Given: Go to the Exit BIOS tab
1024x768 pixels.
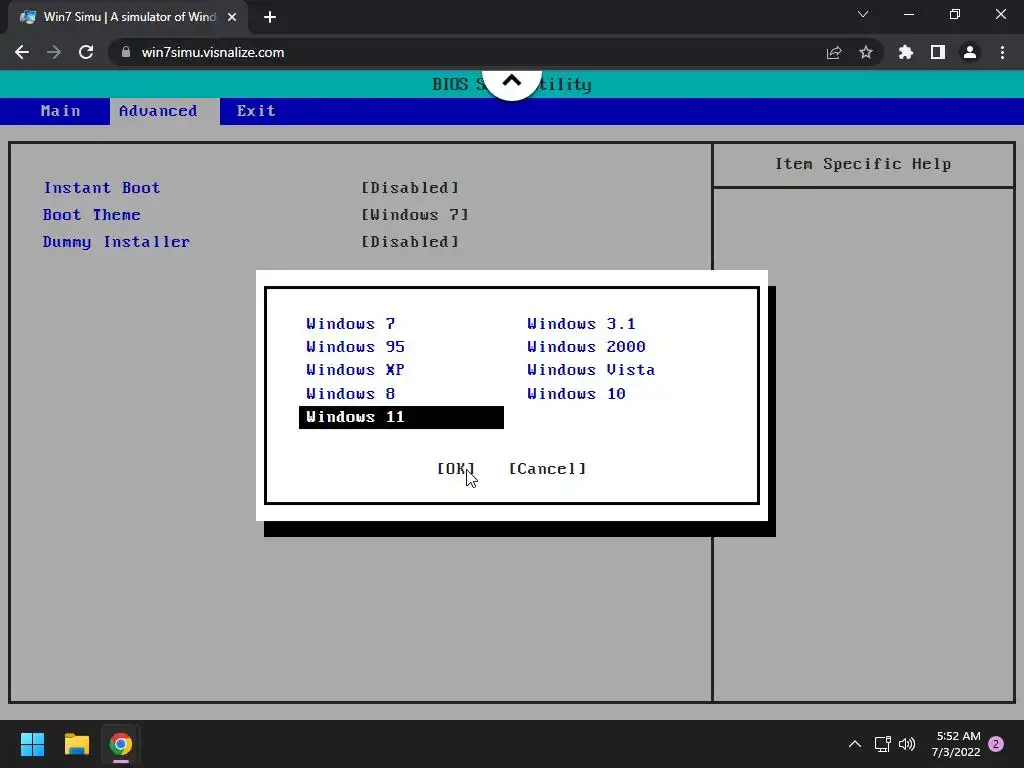Looking at the screenshot, I should 256,111.
